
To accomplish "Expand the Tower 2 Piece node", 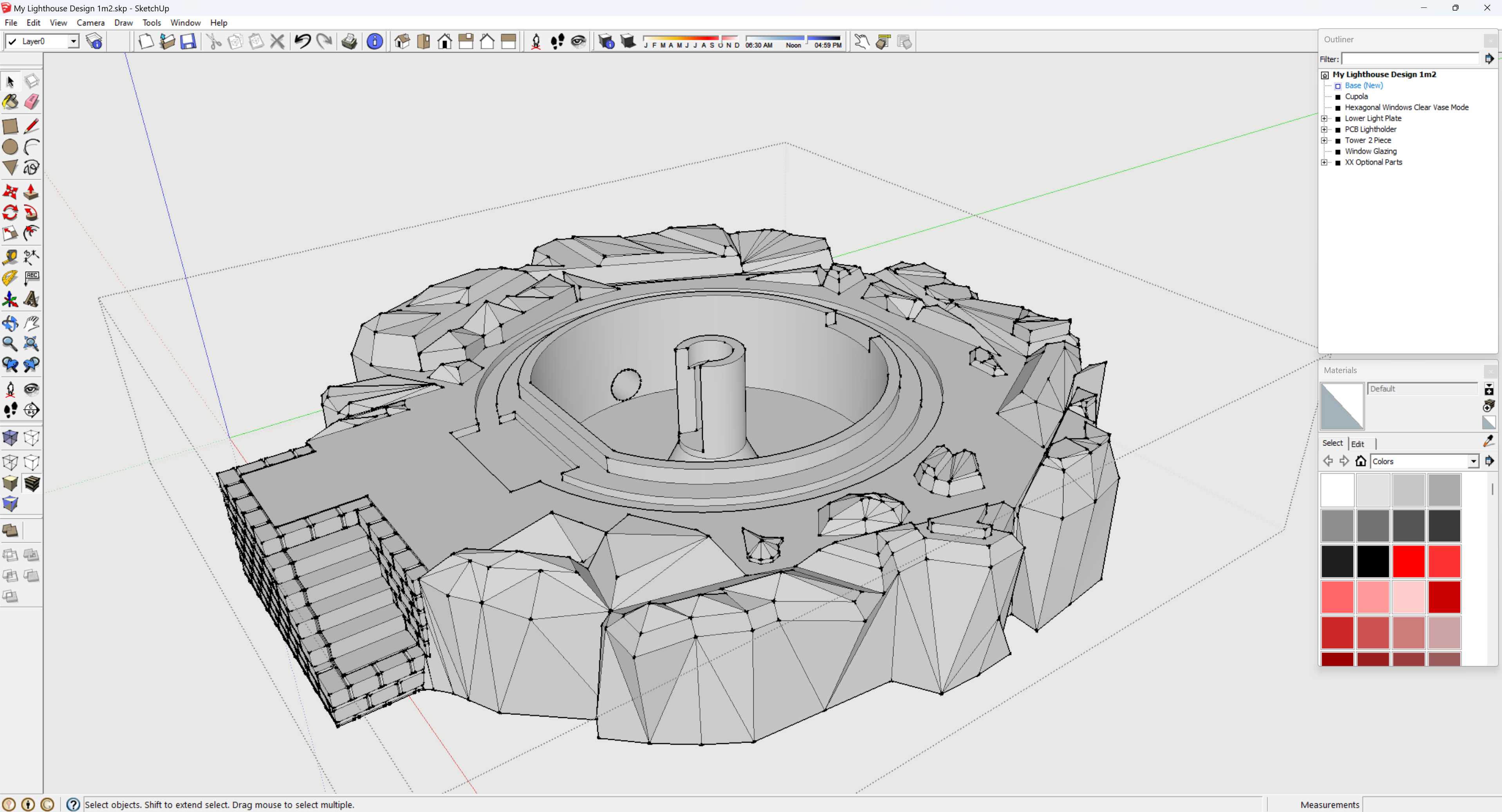I will pyautogui.click(x=1324, y=141).
